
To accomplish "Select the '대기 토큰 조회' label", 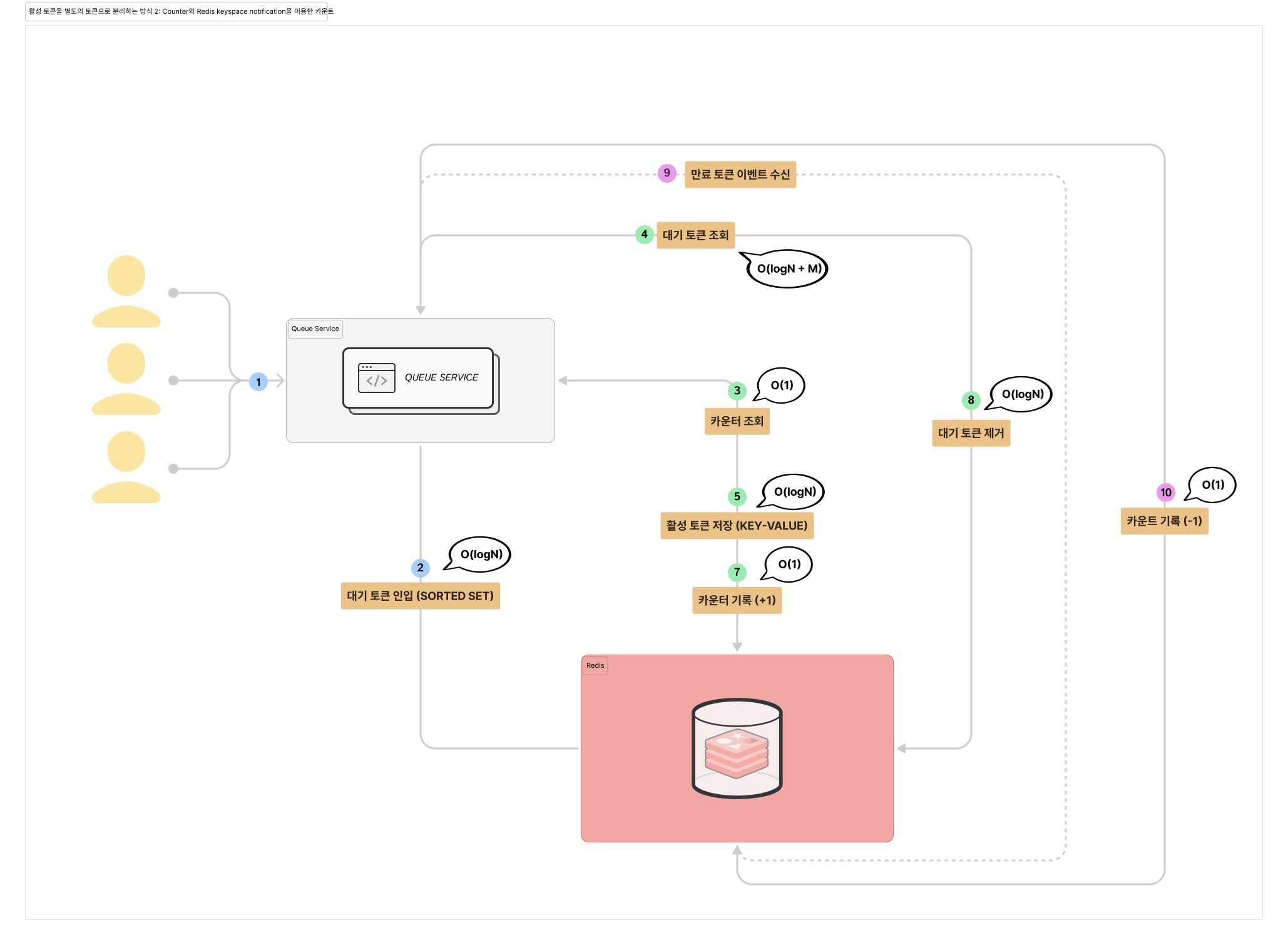I will click(x=695, y=235).
